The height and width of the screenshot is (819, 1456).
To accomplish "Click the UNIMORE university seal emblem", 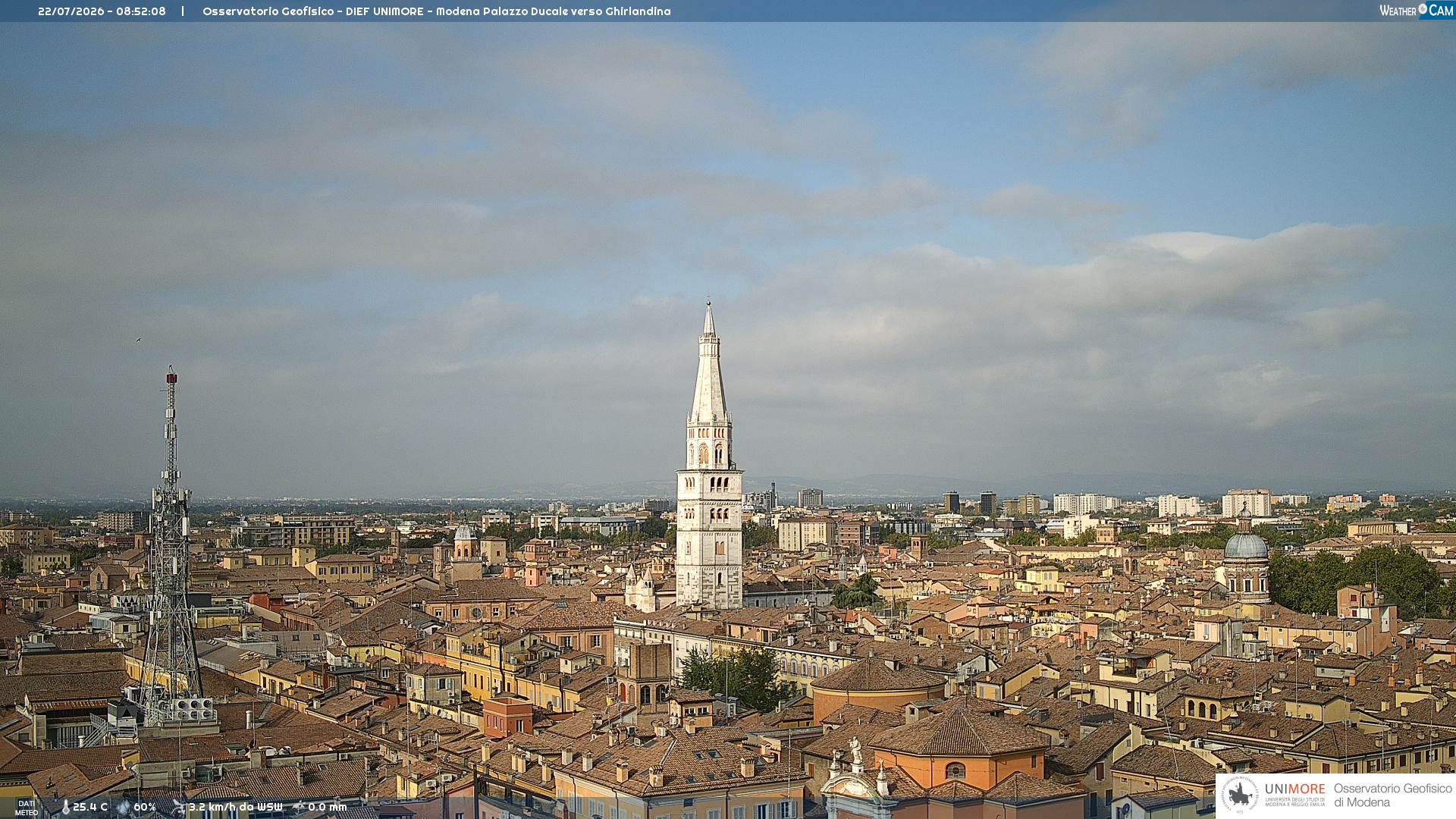I will pyautogui.click(x=1240, y=795).
